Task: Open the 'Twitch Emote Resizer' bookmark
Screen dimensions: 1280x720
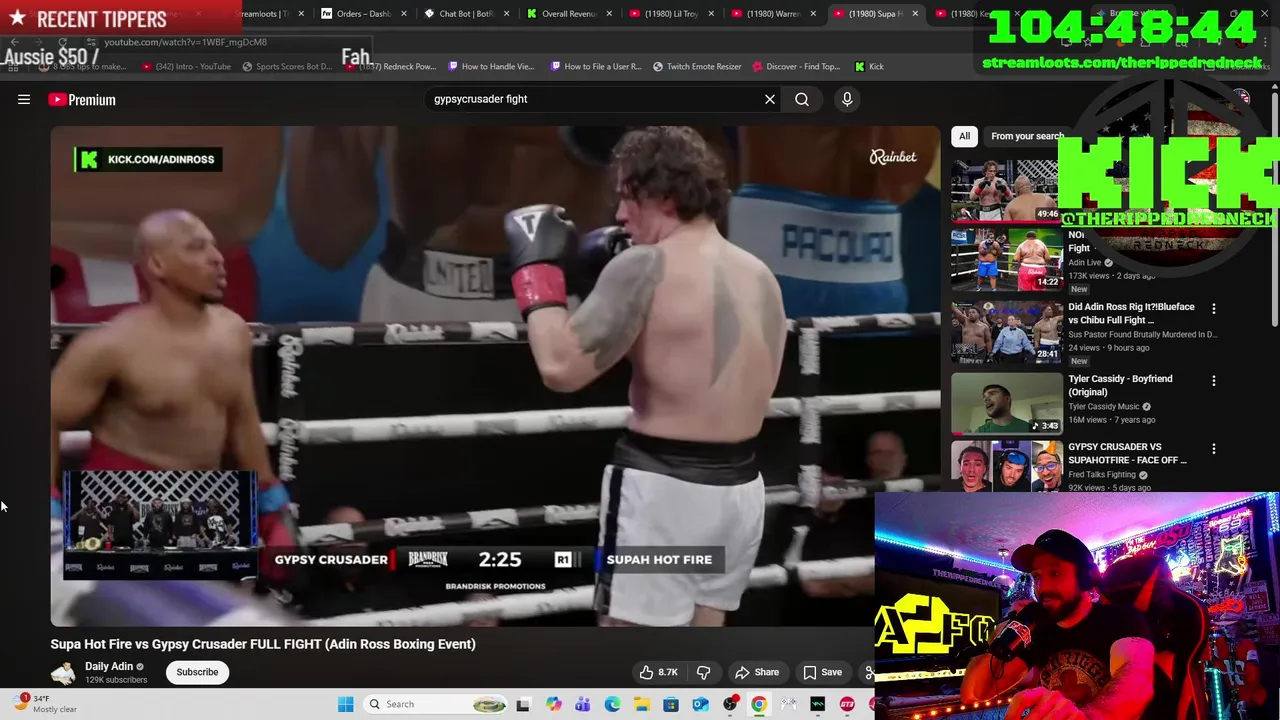Action: (x=697, y=67)
